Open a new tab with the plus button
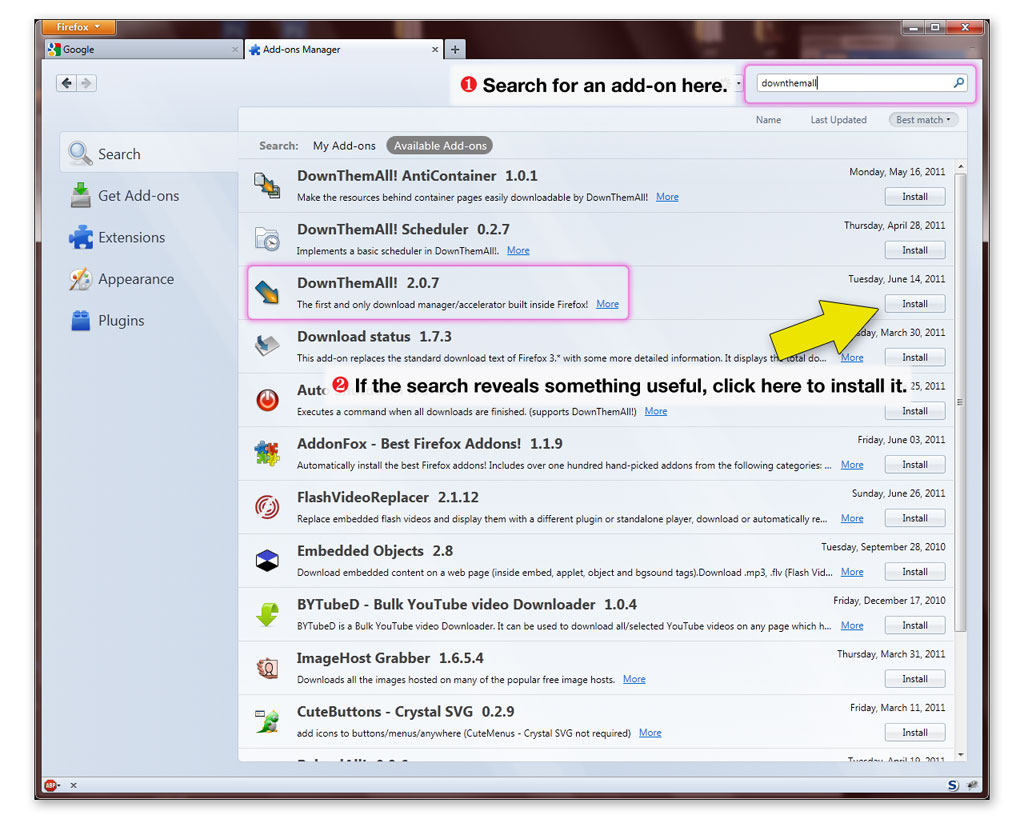This screenshot has width=1024, height=819. (x=455, y=49)
